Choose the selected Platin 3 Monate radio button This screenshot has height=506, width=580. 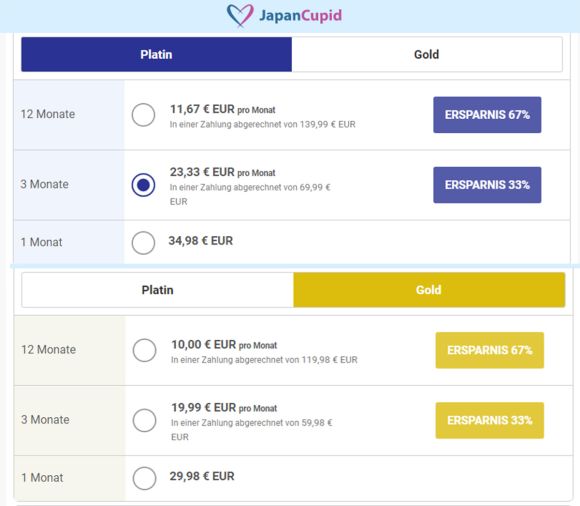[143, 185]
